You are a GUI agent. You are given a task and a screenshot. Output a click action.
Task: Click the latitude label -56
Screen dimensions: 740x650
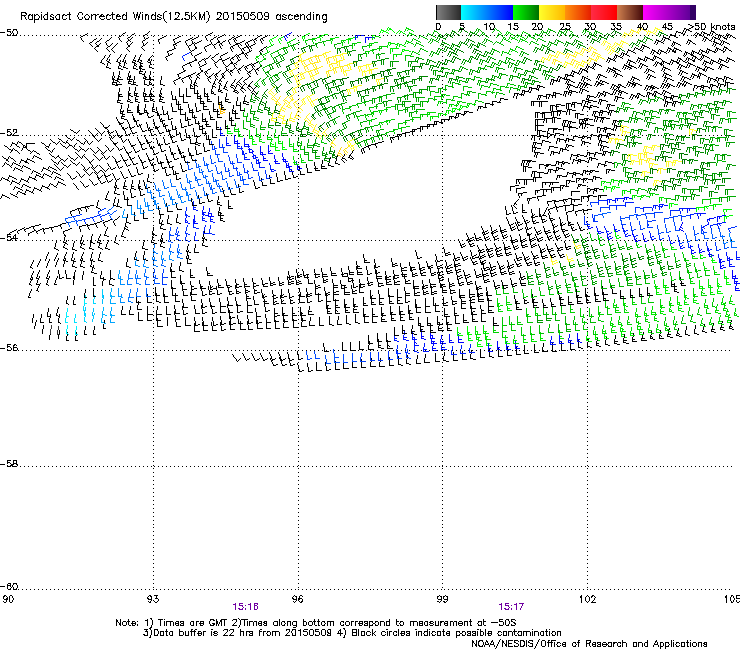9,348
